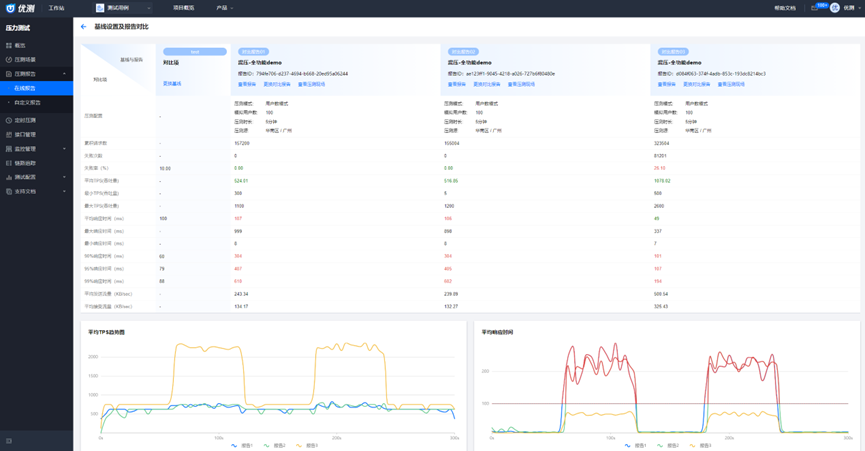Click the 测试配置 chart icon in the sidebar
This screenshot has height=451, width=865.
tap(8, 178)
